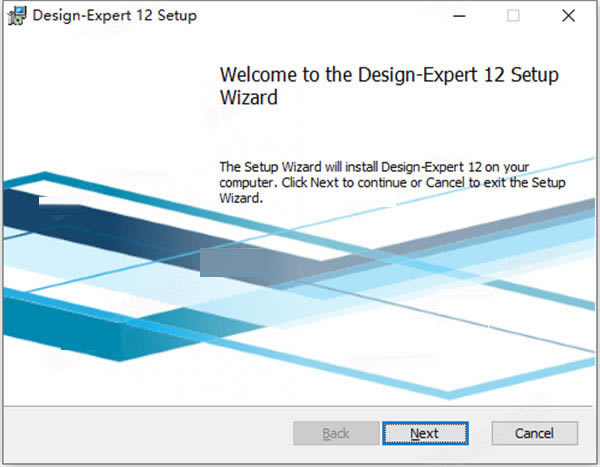Click the "Welcome to the Design-Expert 12 Setup Wizard" heading
The height and width of the screenshot is (467, 600).
click(389, 85)
